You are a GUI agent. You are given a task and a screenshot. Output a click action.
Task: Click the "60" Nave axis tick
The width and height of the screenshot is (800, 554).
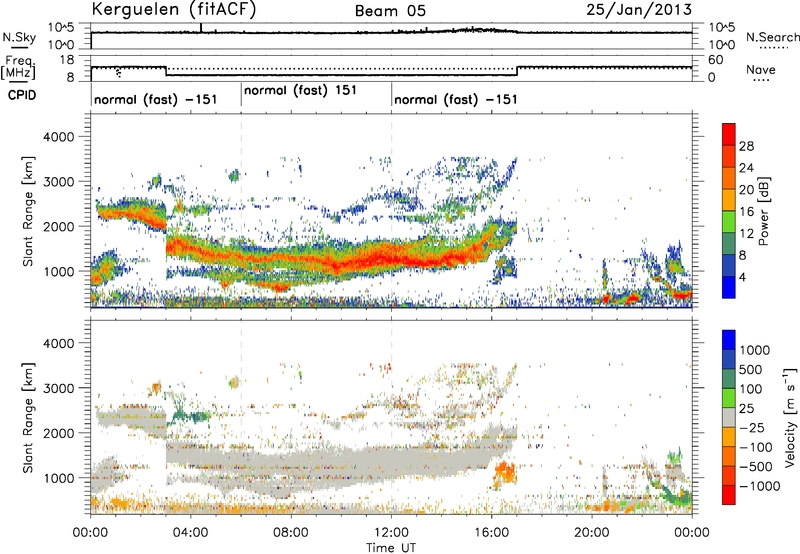tap(716, 60)
